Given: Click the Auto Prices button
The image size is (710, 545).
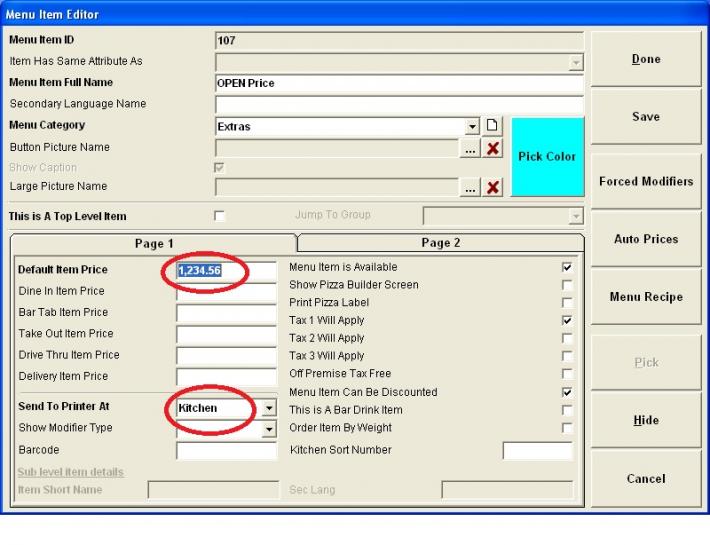Looking at the screenshot, I should click(645, 240).
